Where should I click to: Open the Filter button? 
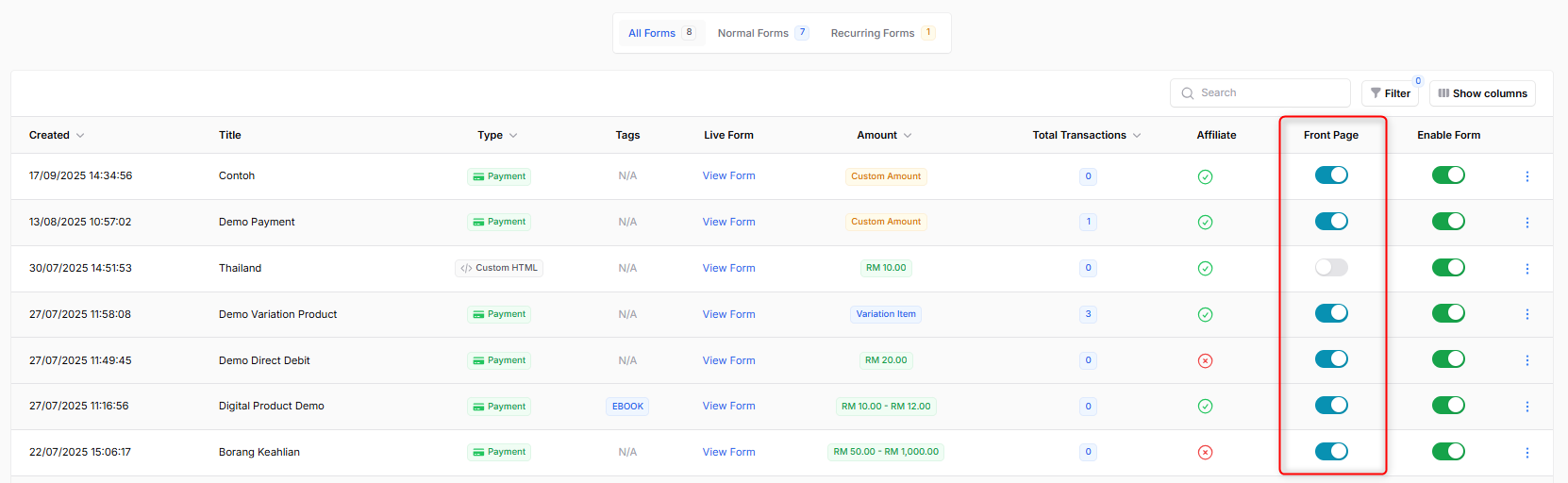pyautogui.click(x=1390, y=93)
